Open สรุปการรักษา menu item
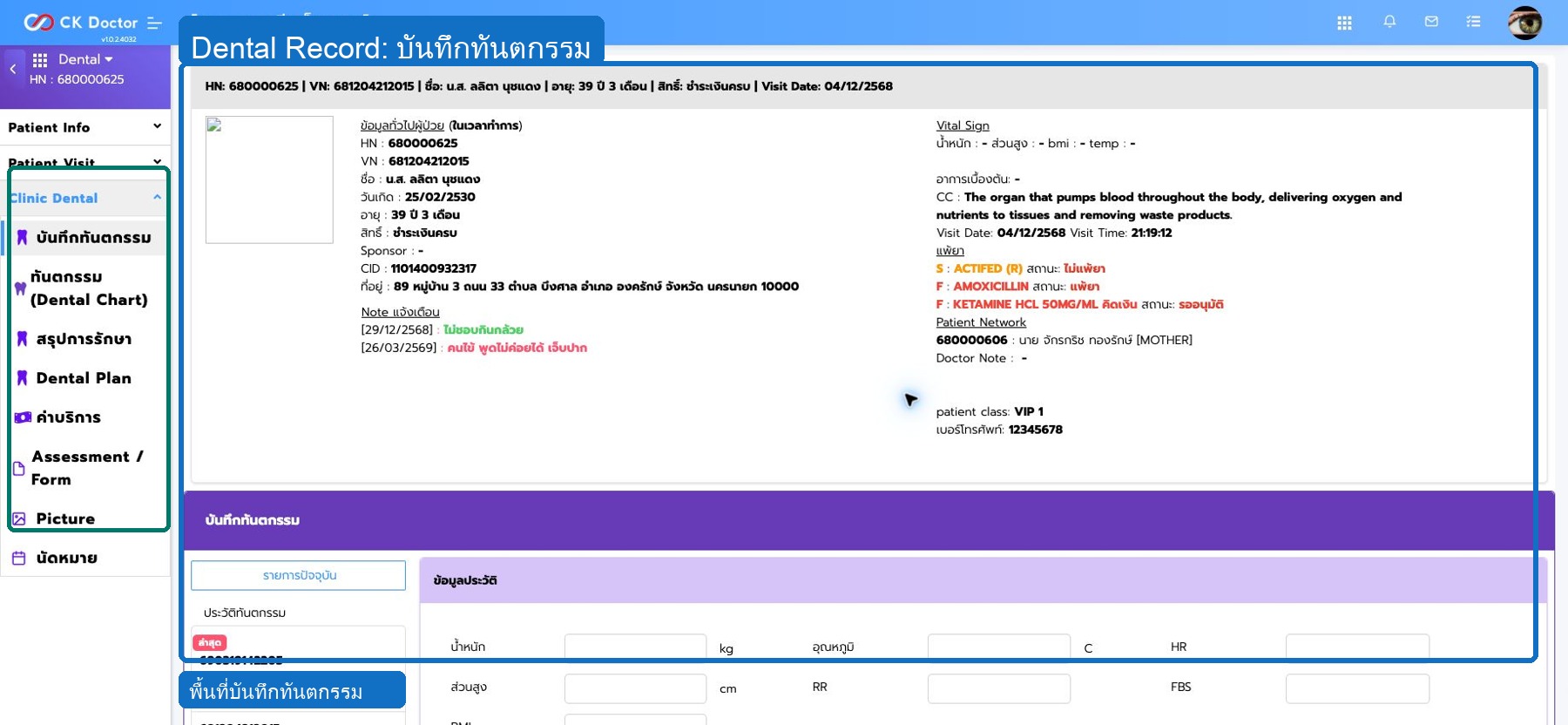The height and width of the screenshot is (725, 1568). (85, 339)
